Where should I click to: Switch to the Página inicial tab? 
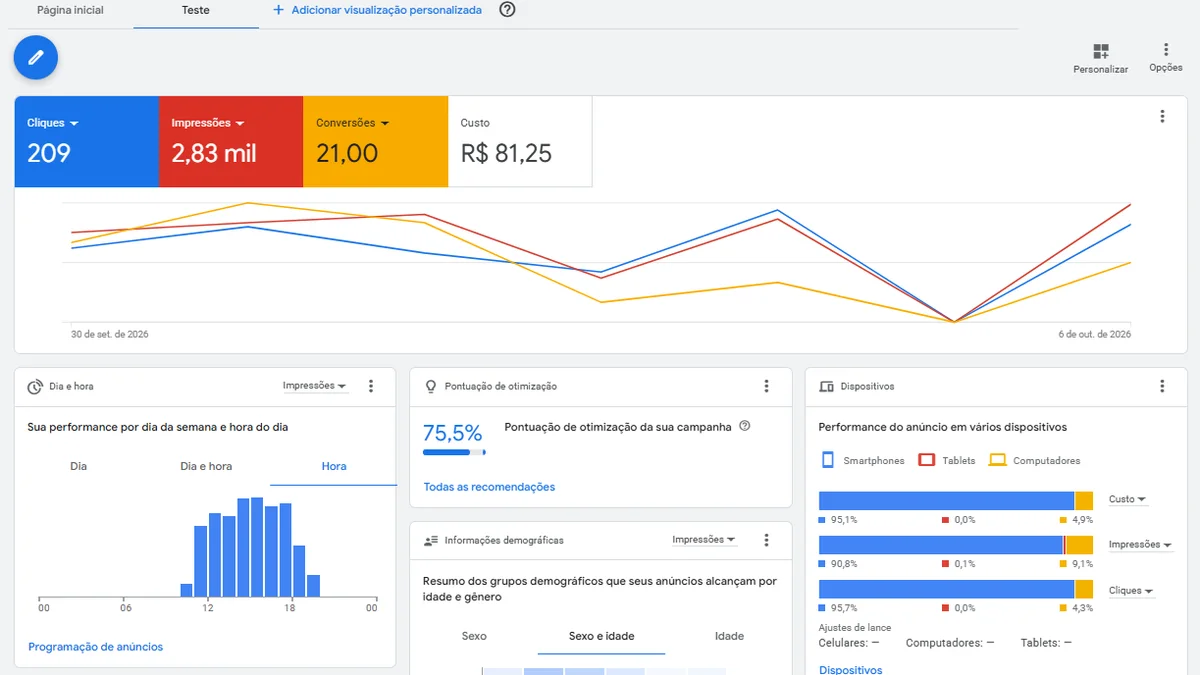70,10
